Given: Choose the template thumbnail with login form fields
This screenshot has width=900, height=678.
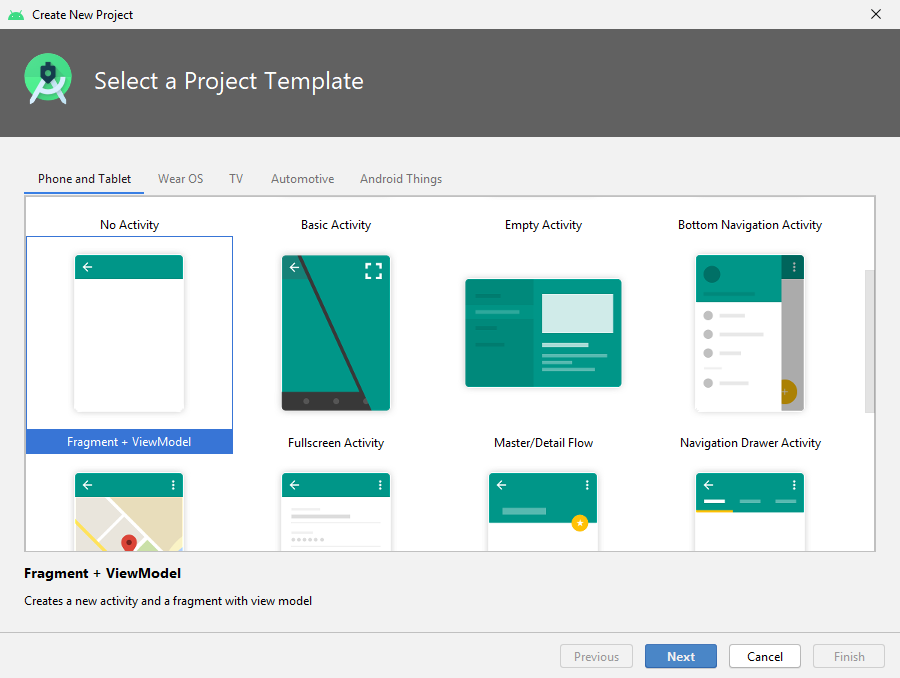Looking at the screenshot, I should pyautogui.click(x=336, y=511).
